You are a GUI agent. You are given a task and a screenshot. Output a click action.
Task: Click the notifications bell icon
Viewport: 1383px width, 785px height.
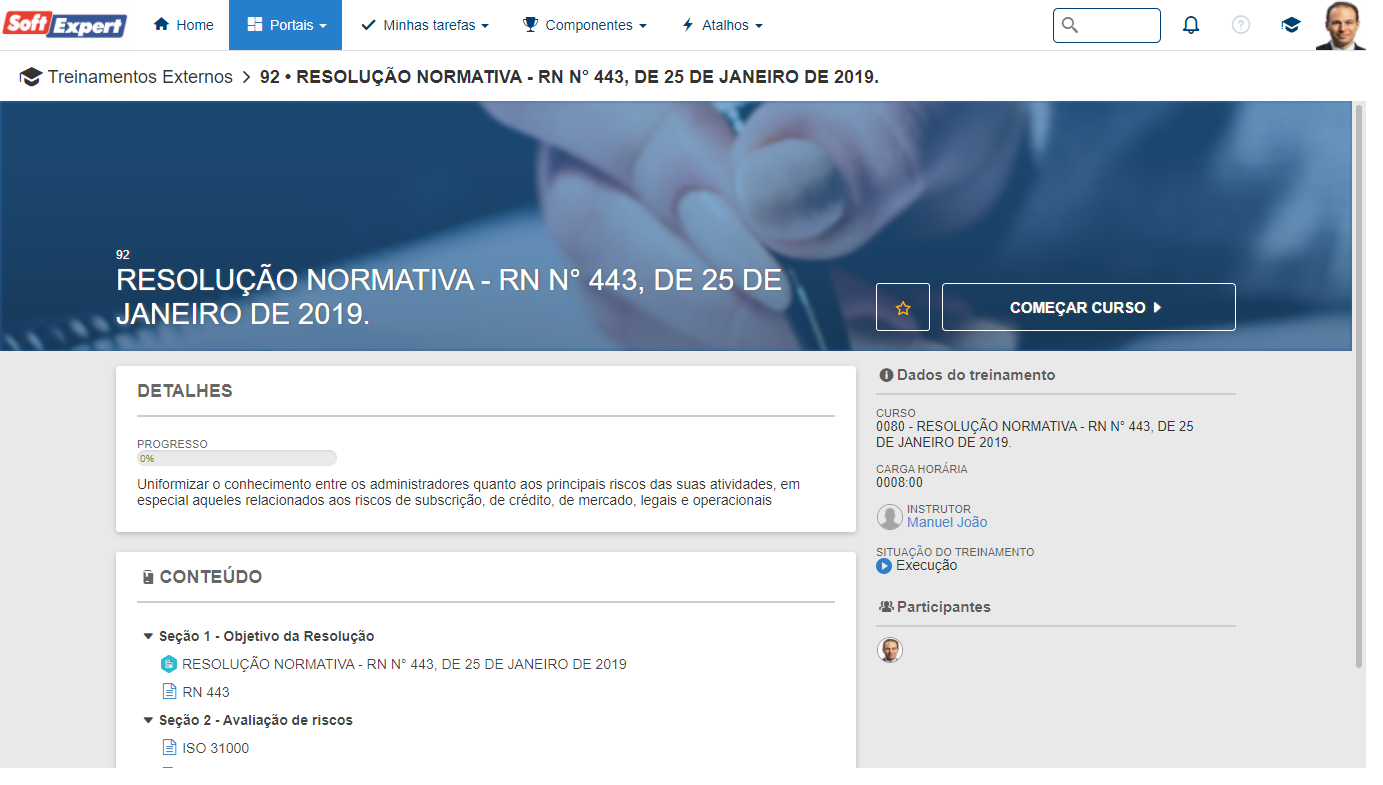point(1190,25)
